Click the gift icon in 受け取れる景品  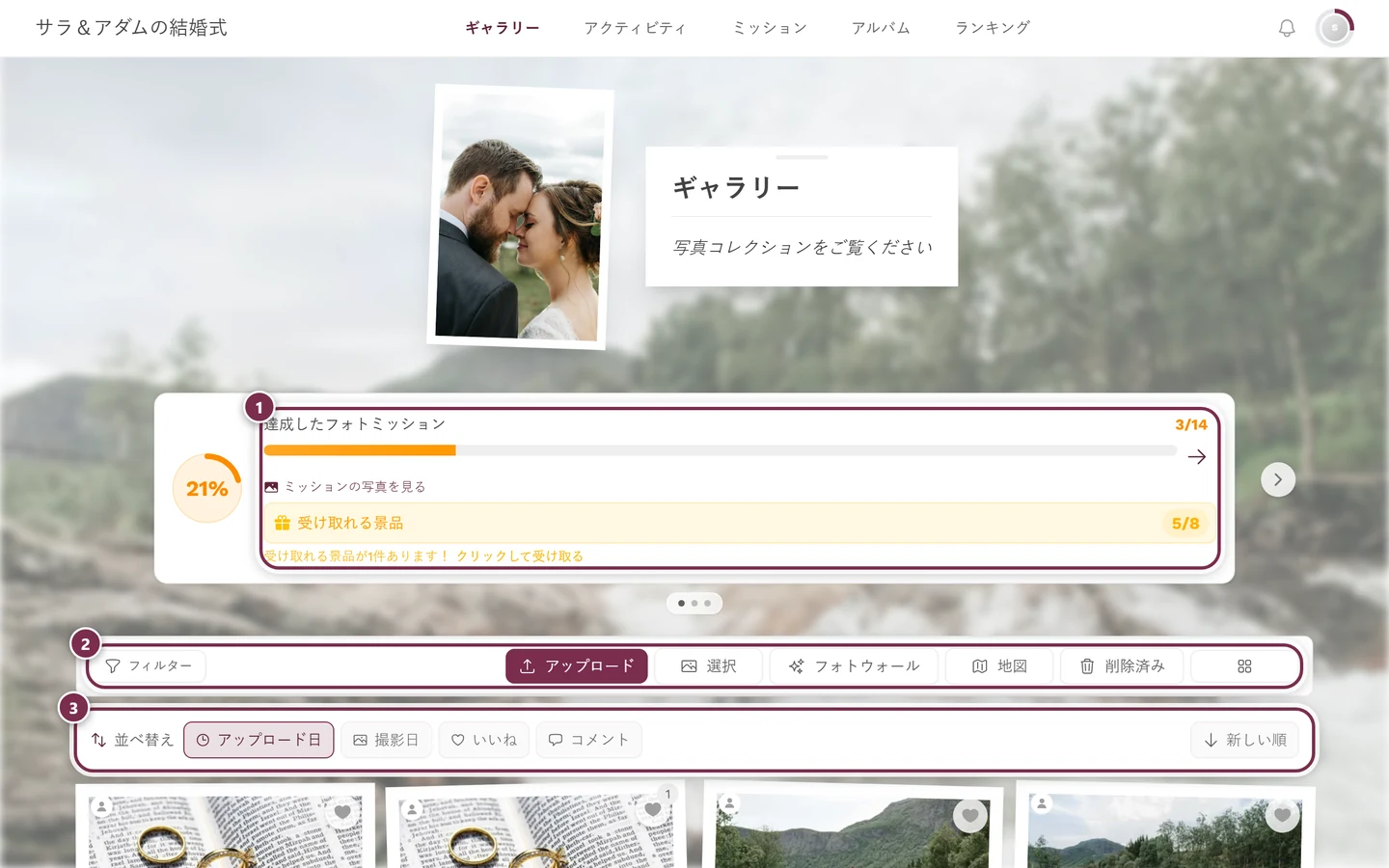(283, 523)
